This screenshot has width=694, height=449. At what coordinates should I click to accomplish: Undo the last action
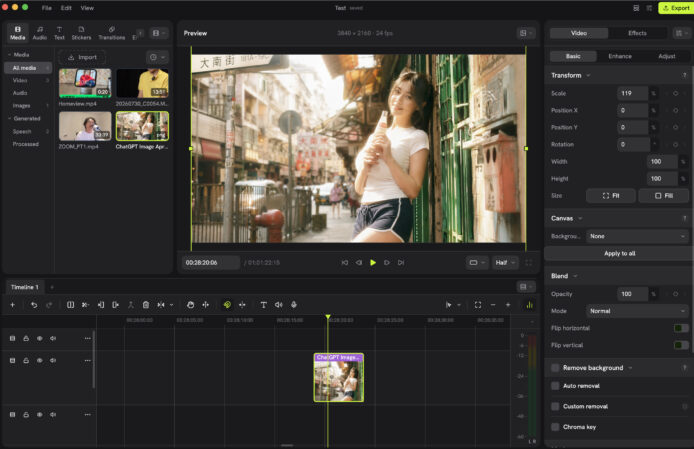click(x=34, y=305)
